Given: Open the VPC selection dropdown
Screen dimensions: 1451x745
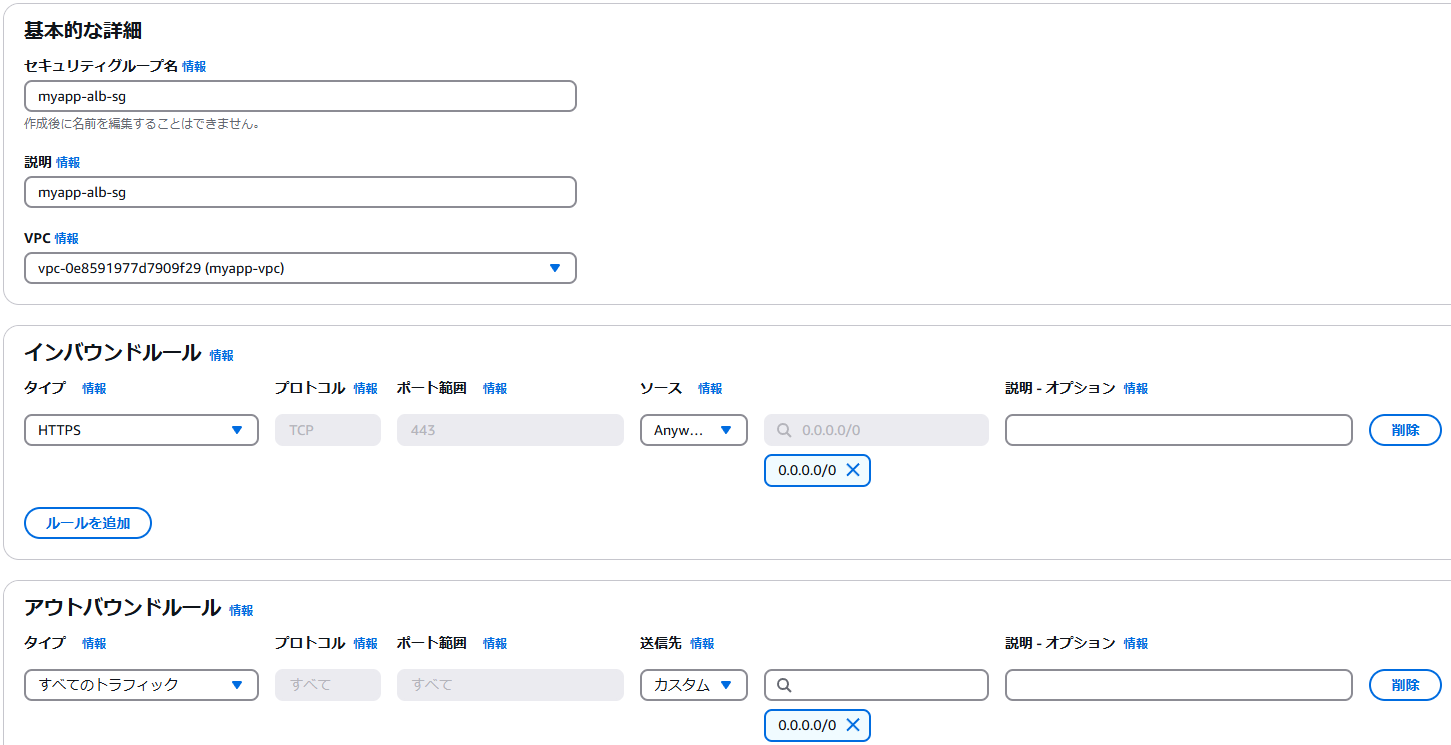Looking at the screenshot, I should [300, 268].
